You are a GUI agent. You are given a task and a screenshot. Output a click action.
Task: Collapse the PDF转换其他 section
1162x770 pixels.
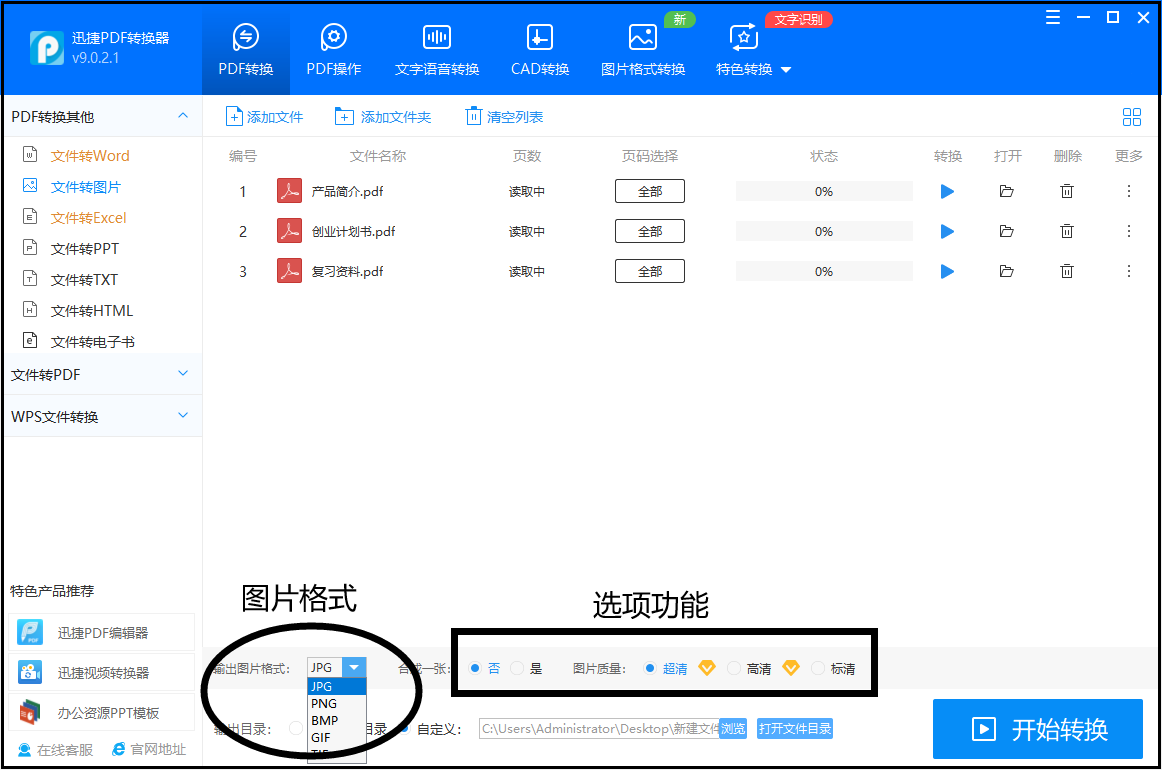pyautogui.click(x=183, y=116)
